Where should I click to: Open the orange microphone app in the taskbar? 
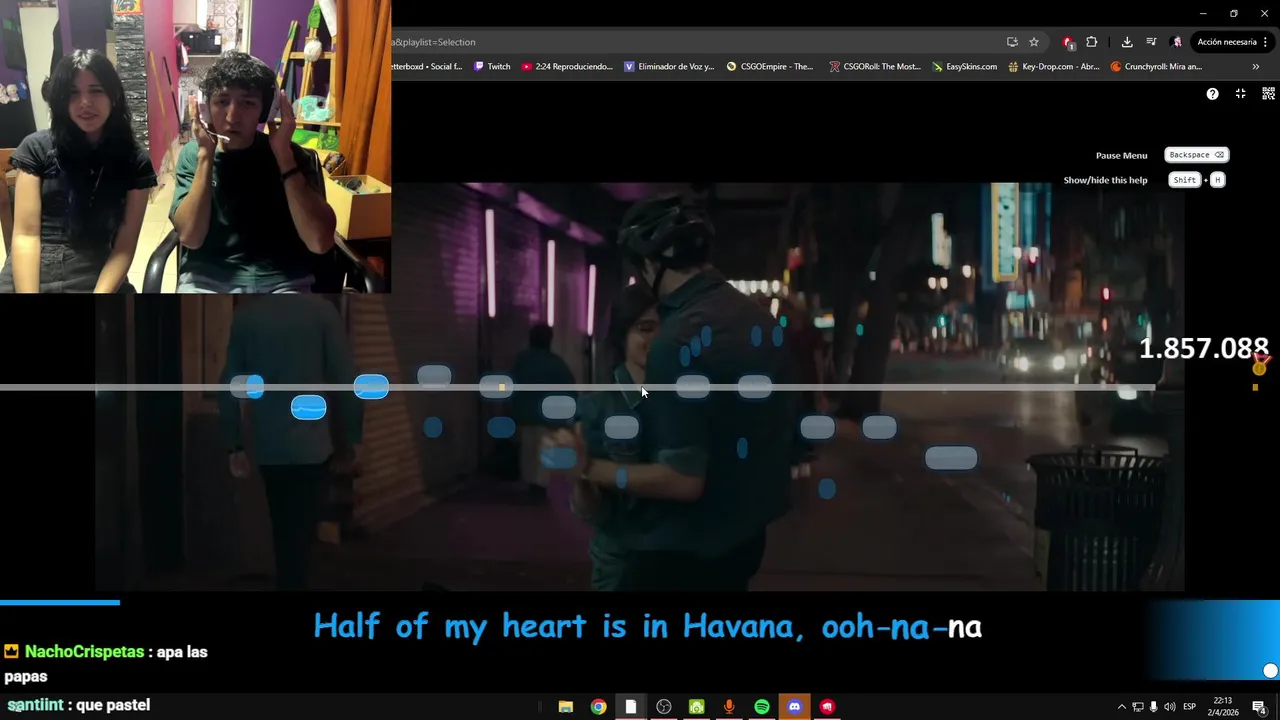(x=729, y=707)
